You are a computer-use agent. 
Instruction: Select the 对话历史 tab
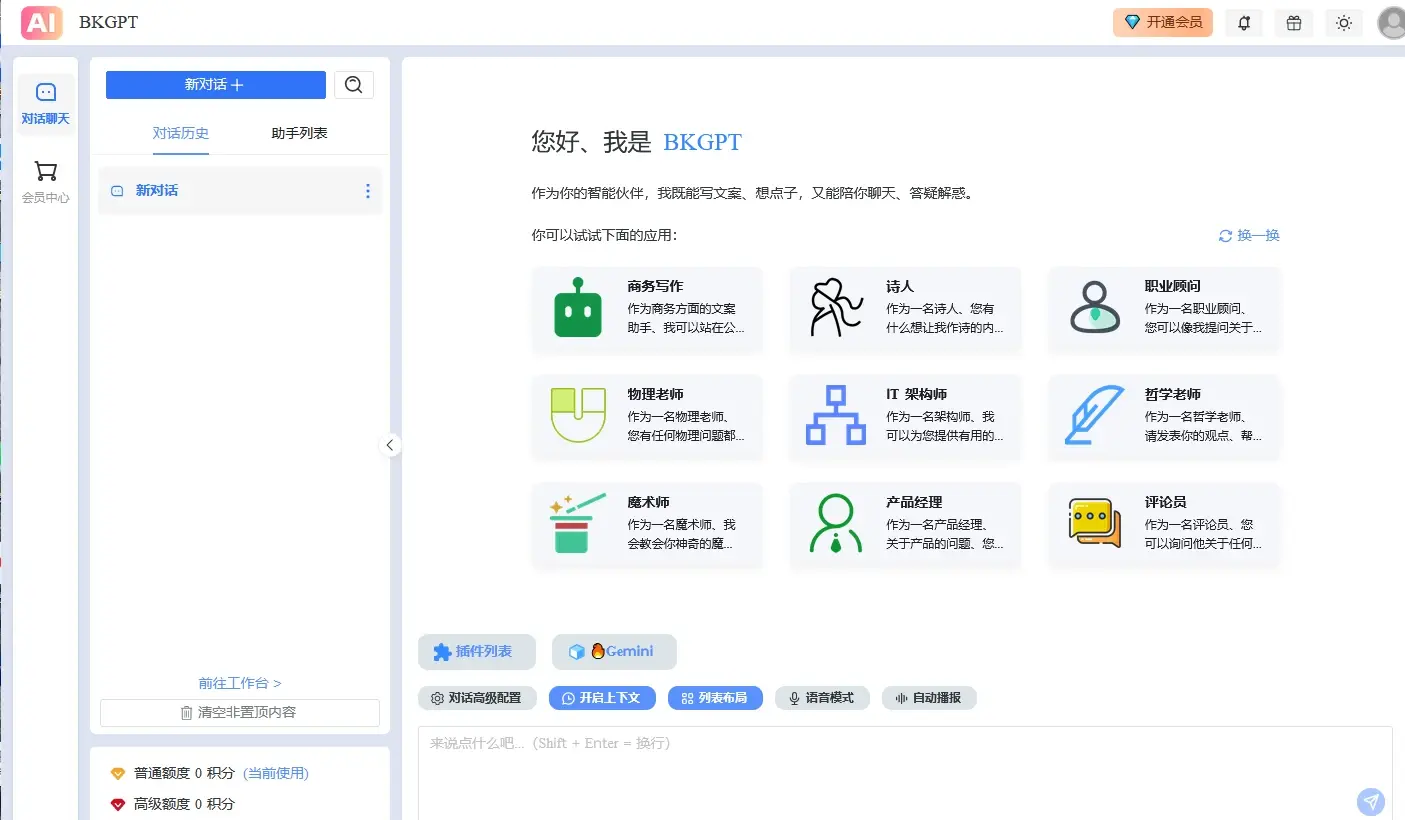(x=181, y=133)
